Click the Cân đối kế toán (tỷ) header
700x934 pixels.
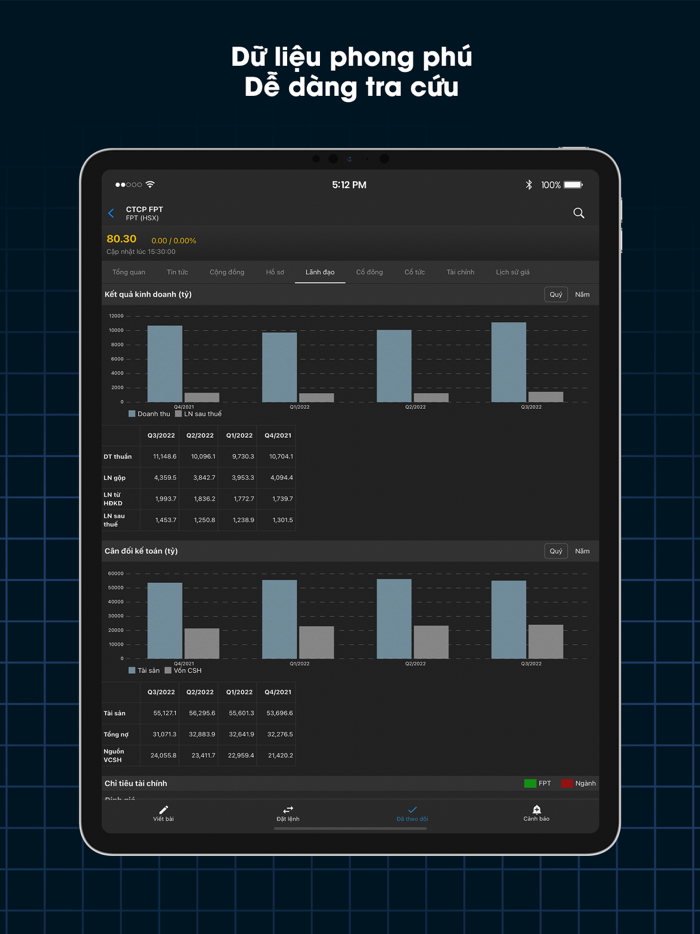coord(141,551)
